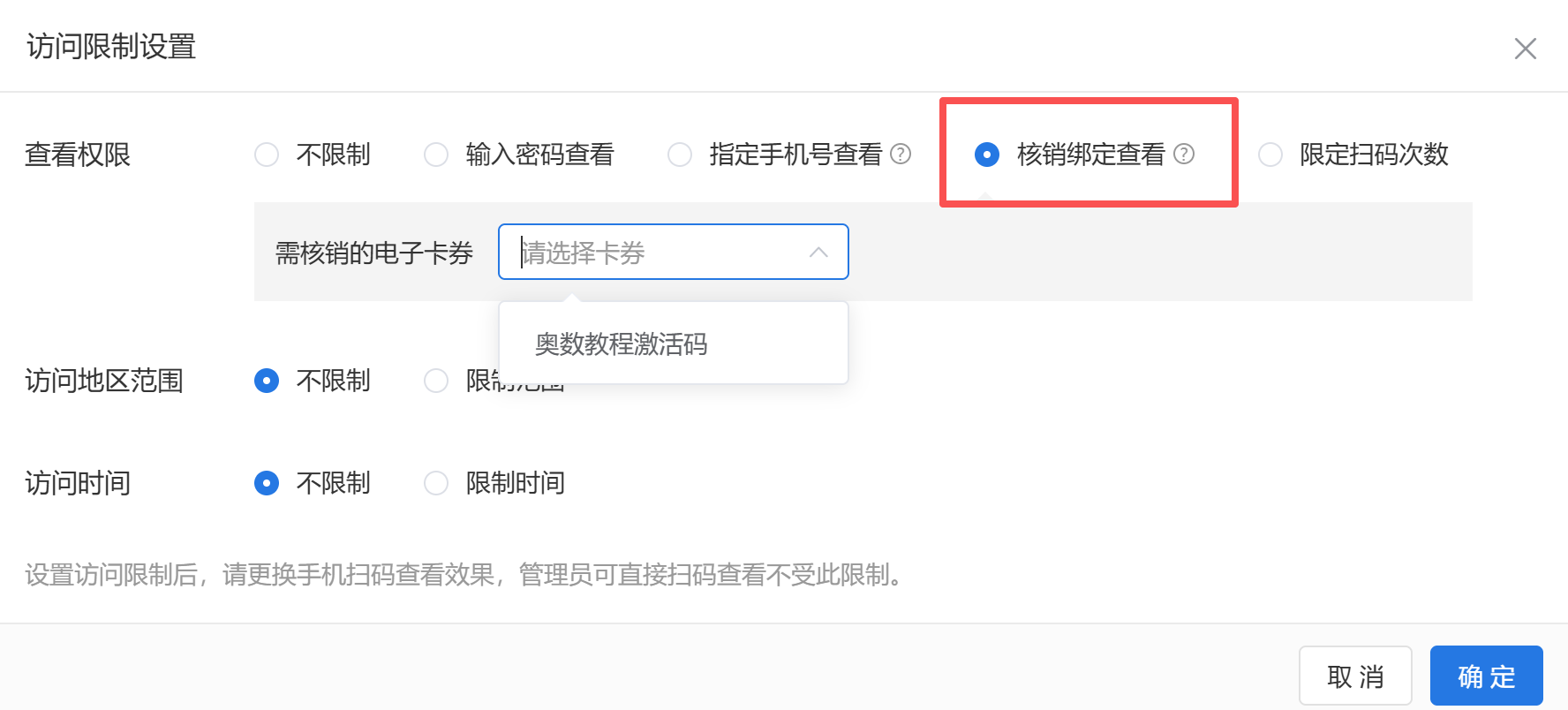Close the 访问限制设置 dialog with the X
Viewport: 1568px width, 710px height.
click(x=1526, y=49)
